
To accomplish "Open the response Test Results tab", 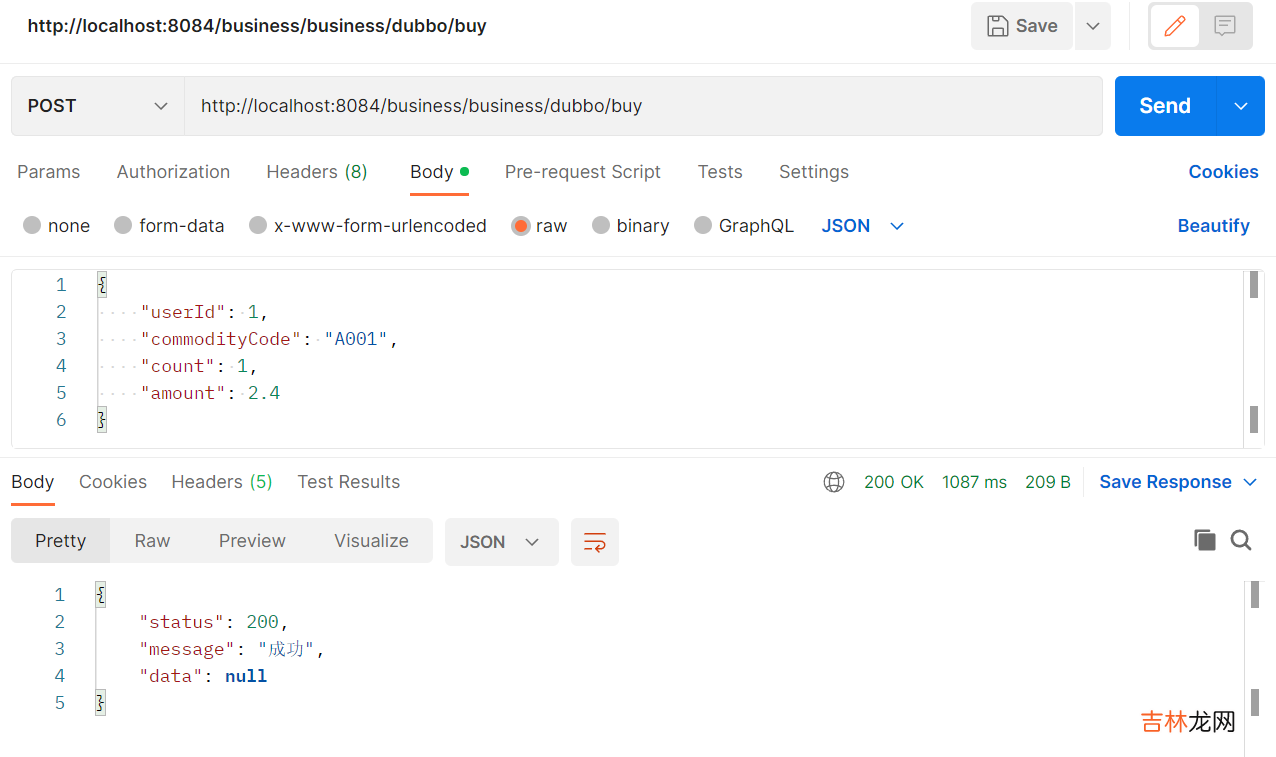I will click(348, 482).
